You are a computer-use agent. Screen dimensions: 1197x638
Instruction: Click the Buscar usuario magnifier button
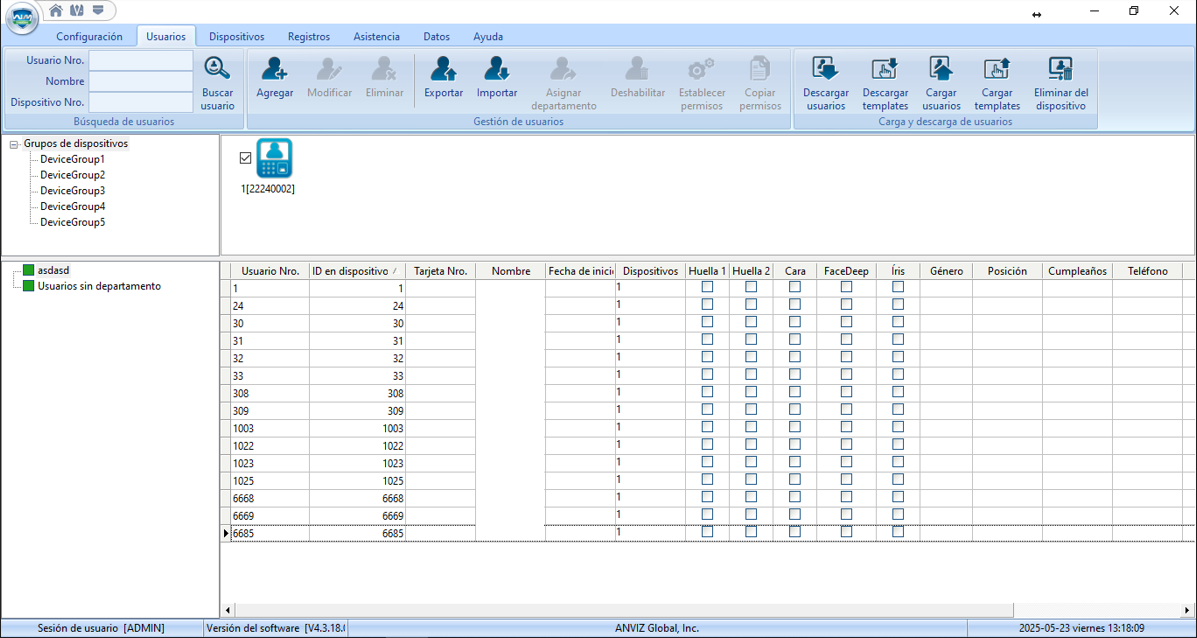pyautogui.click(x=218, y=83)
